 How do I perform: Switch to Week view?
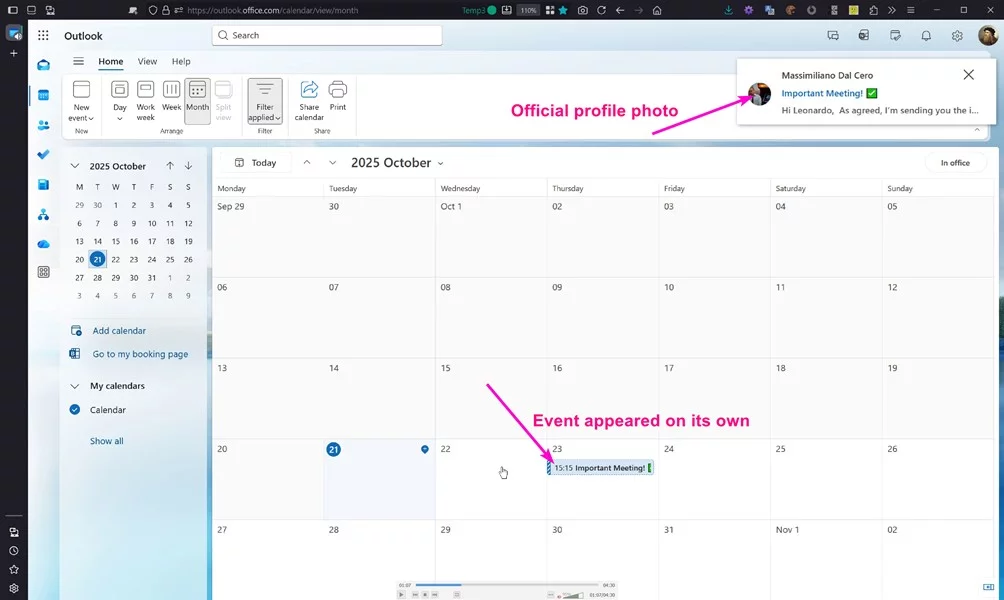coord(172,96)
